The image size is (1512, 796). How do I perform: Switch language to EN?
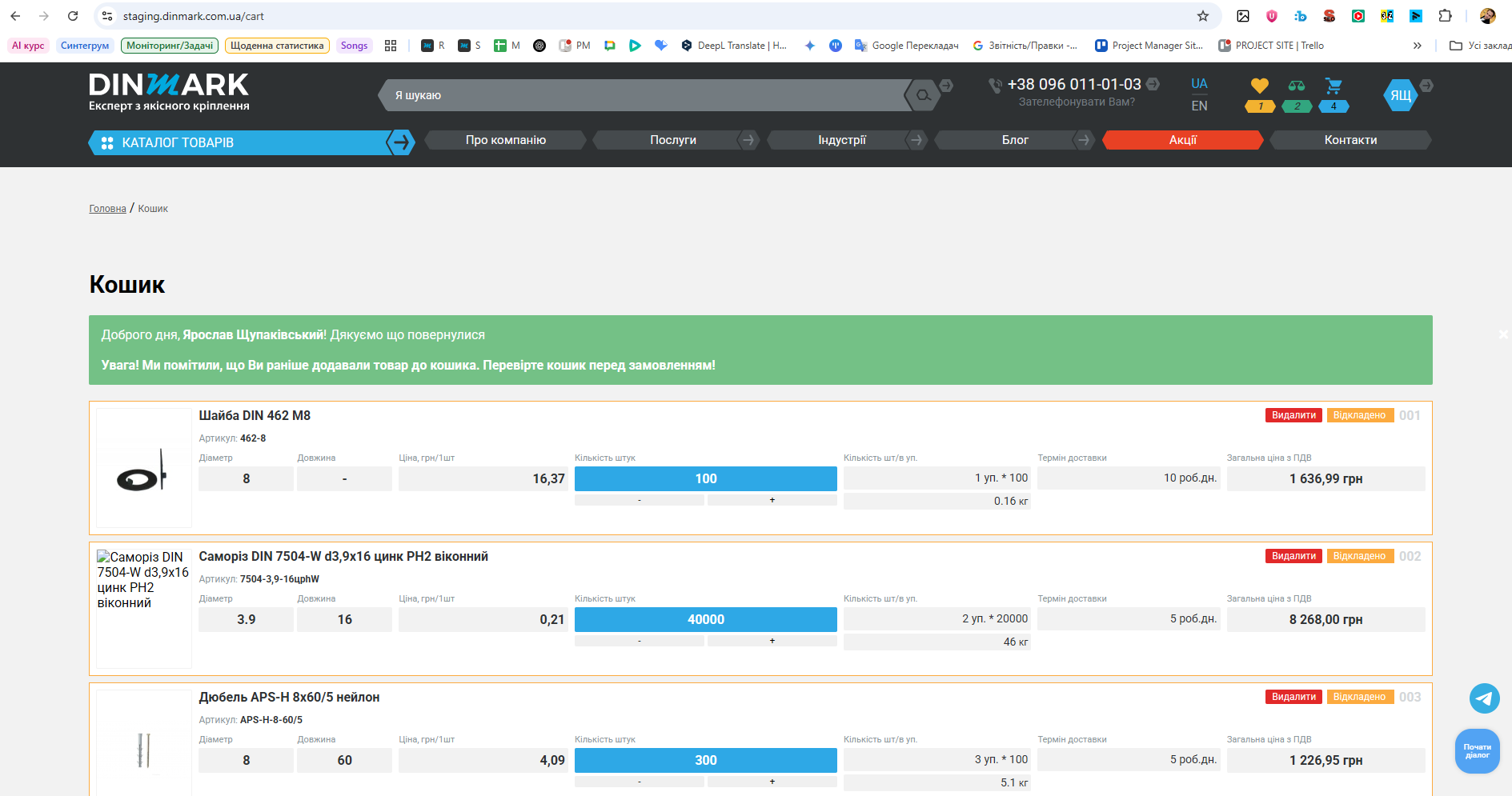pos(1199,106)
